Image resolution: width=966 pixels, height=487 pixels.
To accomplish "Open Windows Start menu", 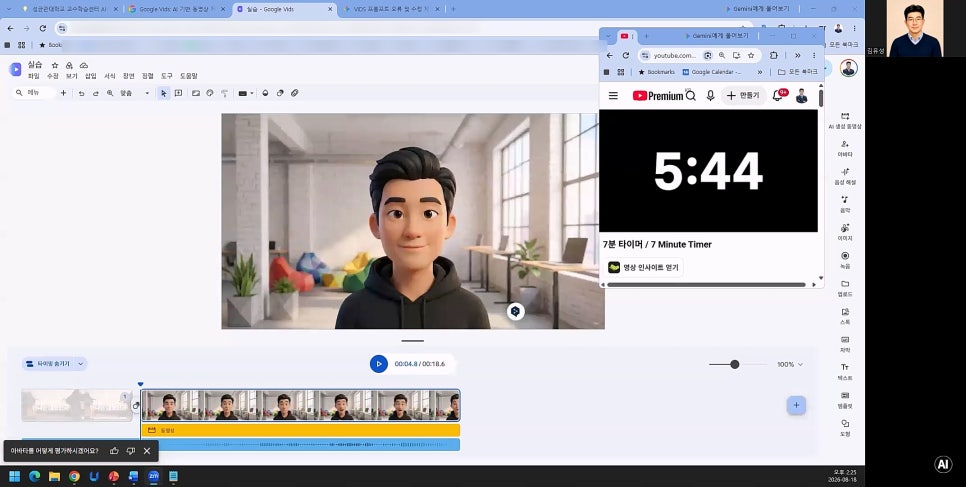I will pyautogui.click(x=14, y=476).
